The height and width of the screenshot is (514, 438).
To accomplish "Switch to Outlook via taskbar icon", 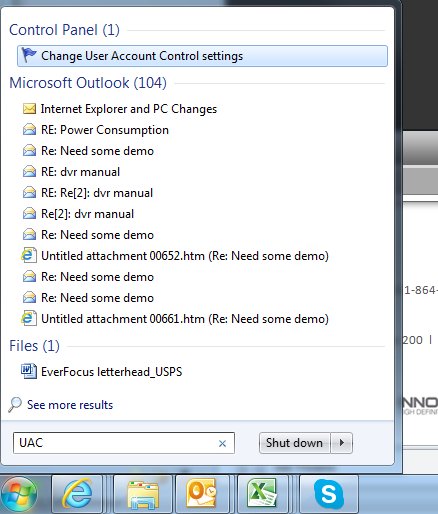I will coord(202,495).
